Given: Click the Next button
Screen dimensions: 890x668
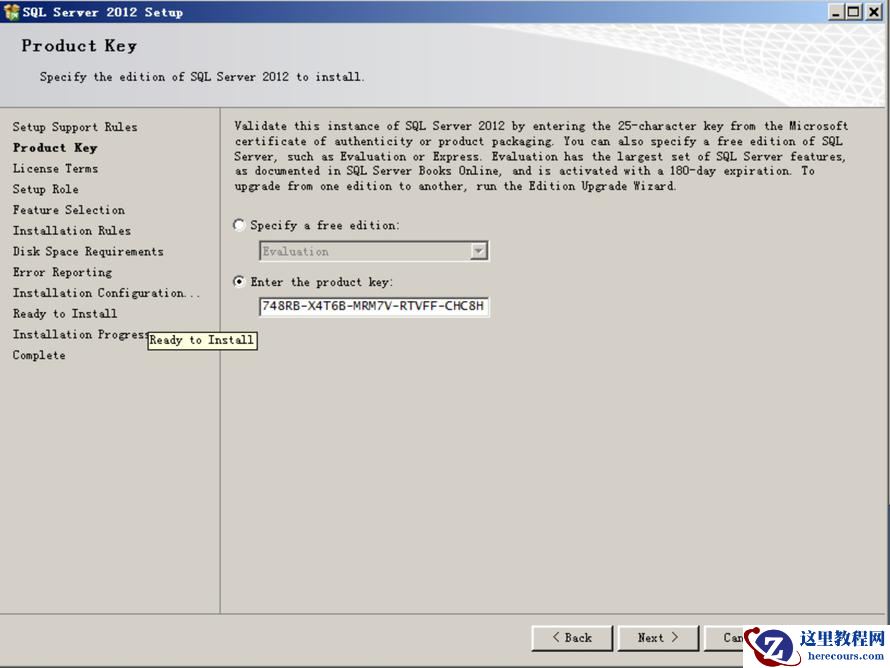Looking at the screenshot, I should [x=658, y=638].
